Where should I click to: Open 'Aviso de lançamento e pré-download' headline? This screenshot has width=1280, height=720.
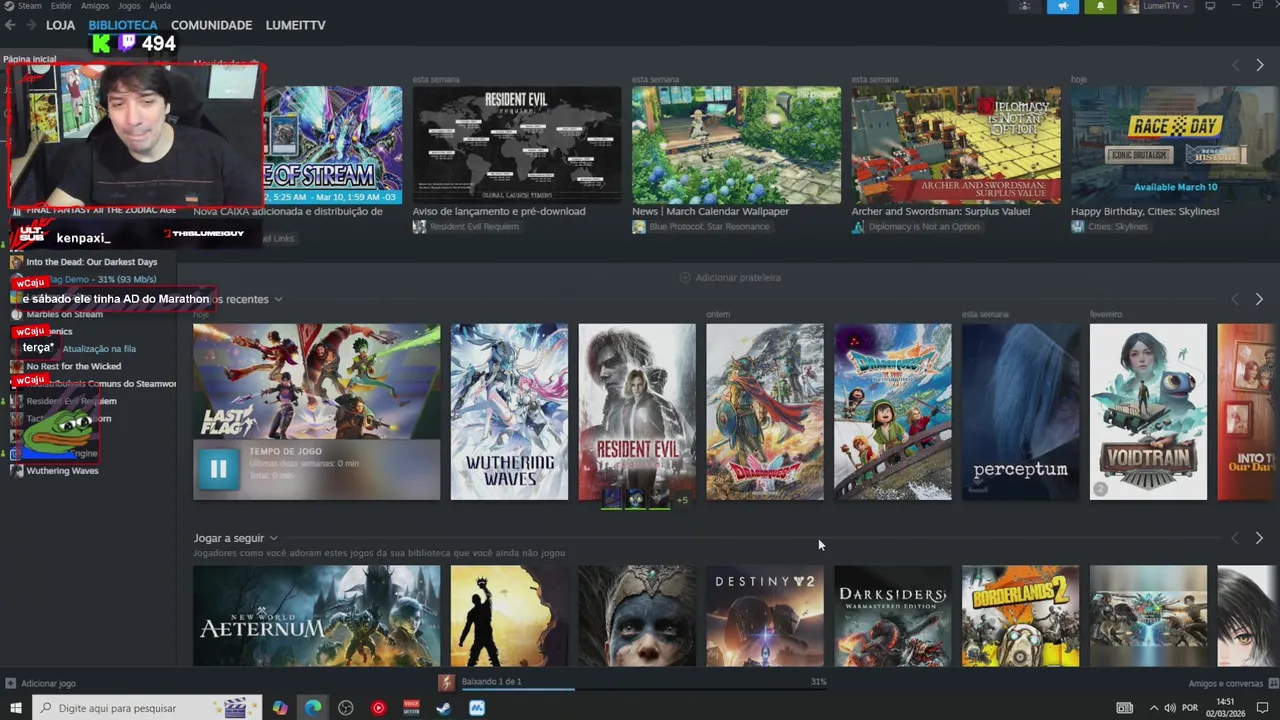(x=499, y=211)
